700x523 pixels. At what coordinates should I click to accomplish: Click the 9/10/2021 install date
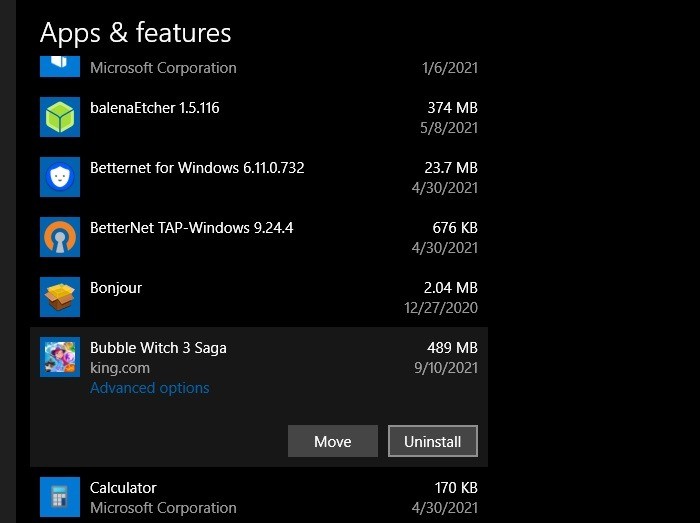point(446,368)
